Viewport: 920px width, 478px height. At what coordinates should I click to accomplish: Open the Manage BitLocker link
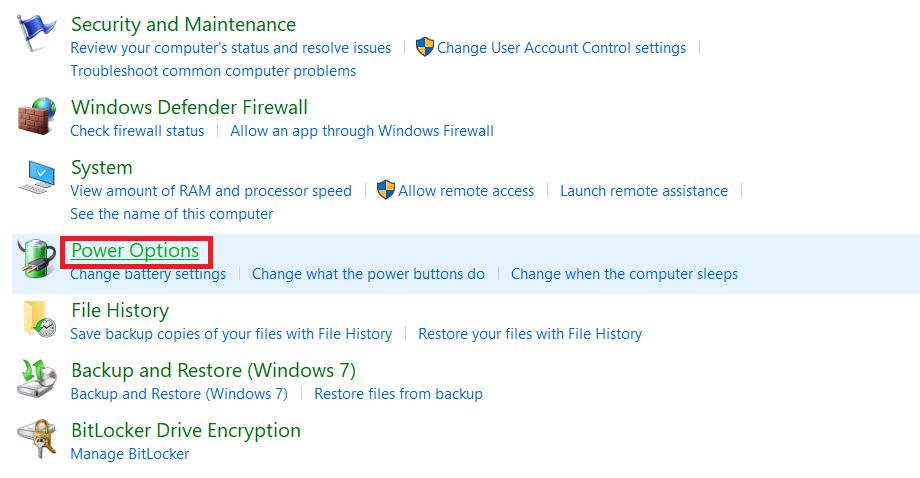pos(129,454)
